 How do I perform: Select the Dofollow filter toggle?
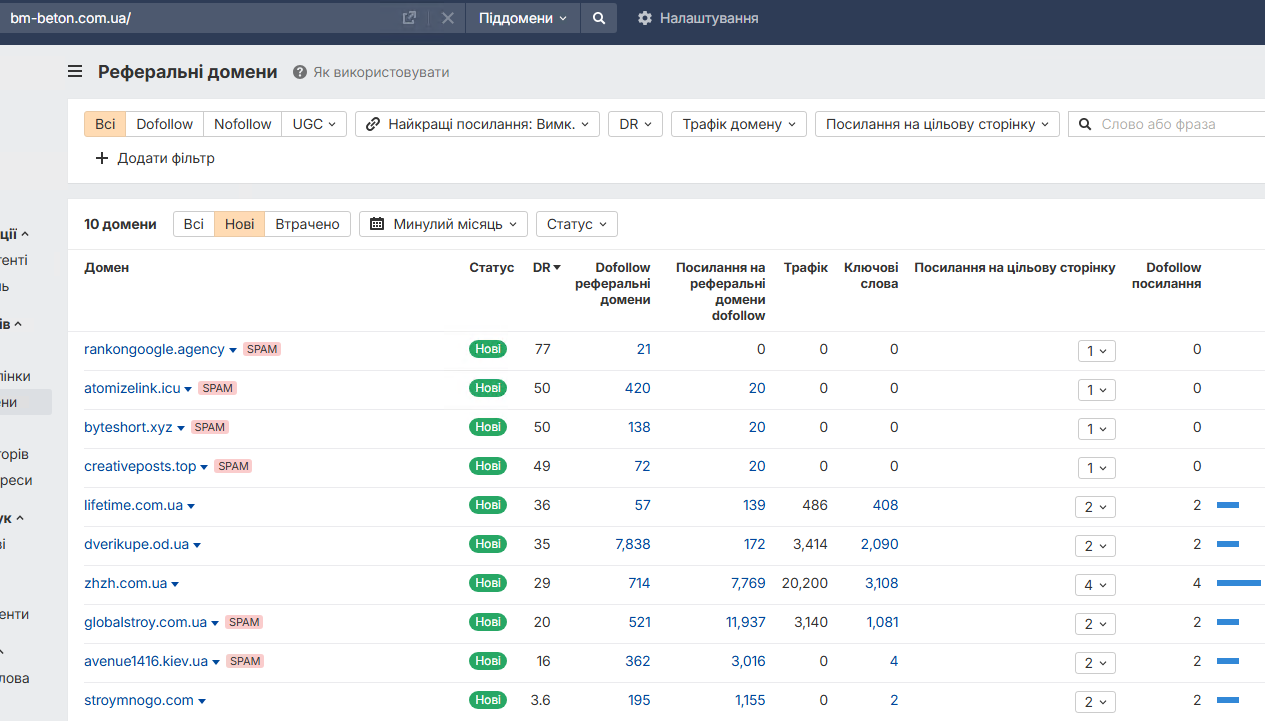(x=164, y=124)
